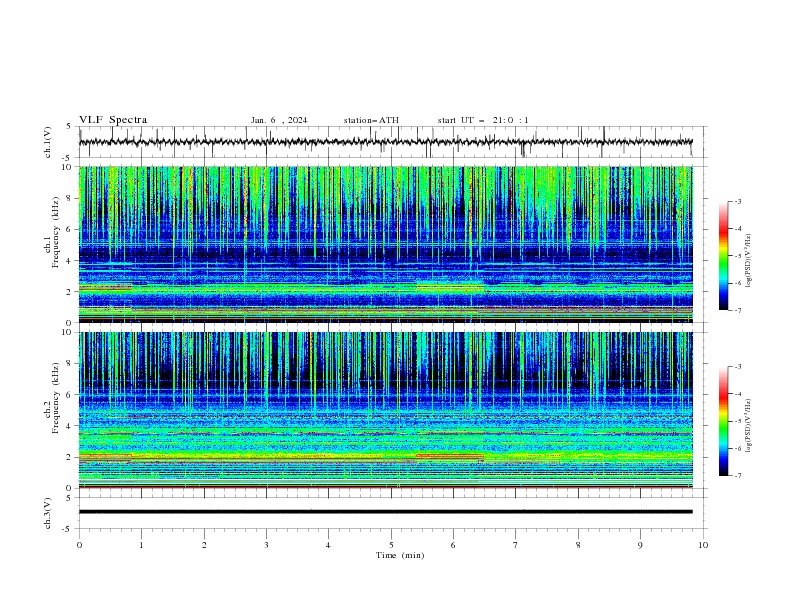The width and height of the screenshot is (792, 612).
Task: Click the "2" kHz tick on ch.2 frequency axis
Action: point(70,457)
